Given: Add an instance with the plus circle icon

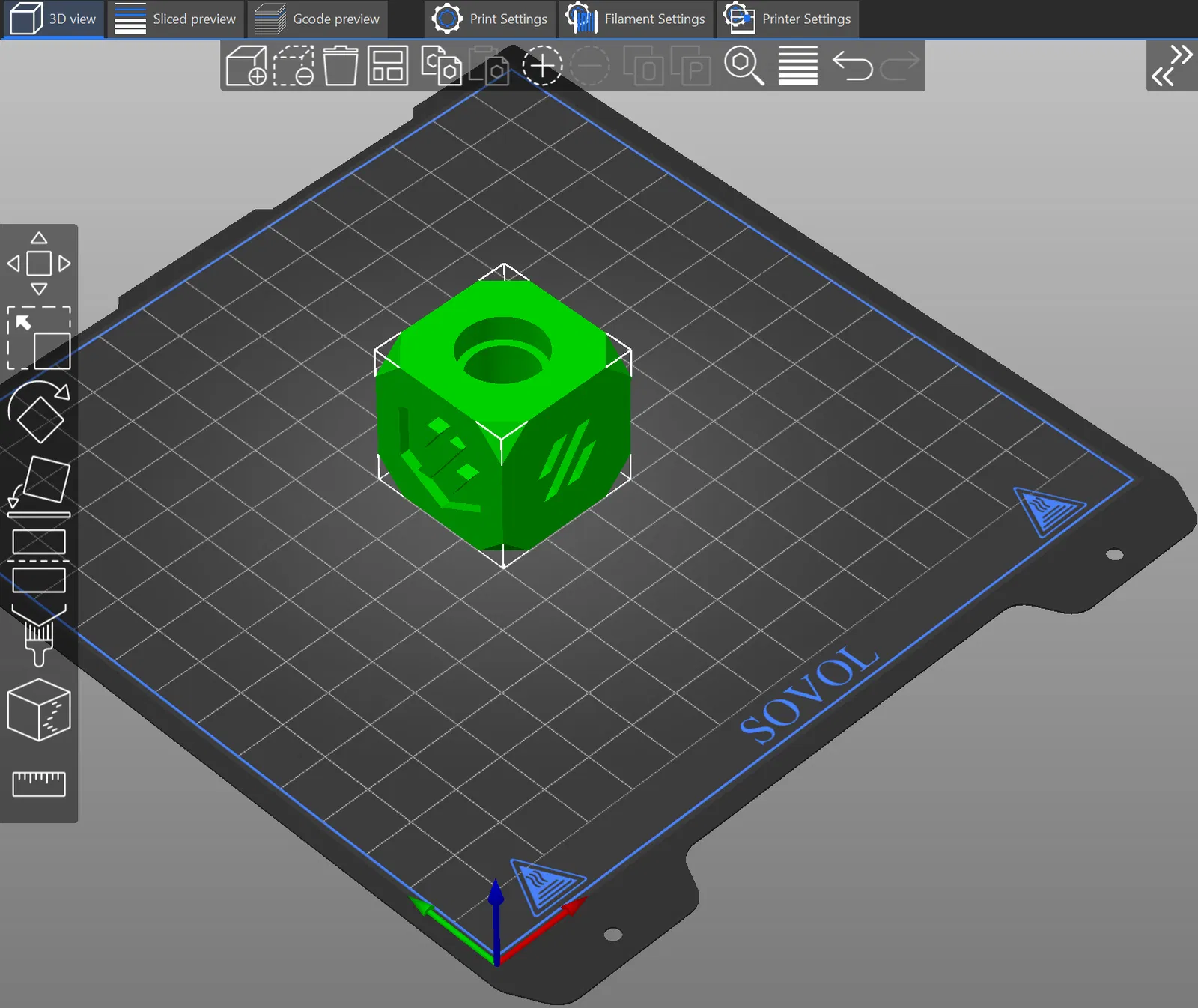Looking at the screenshot, I should (x=542, y=66).
